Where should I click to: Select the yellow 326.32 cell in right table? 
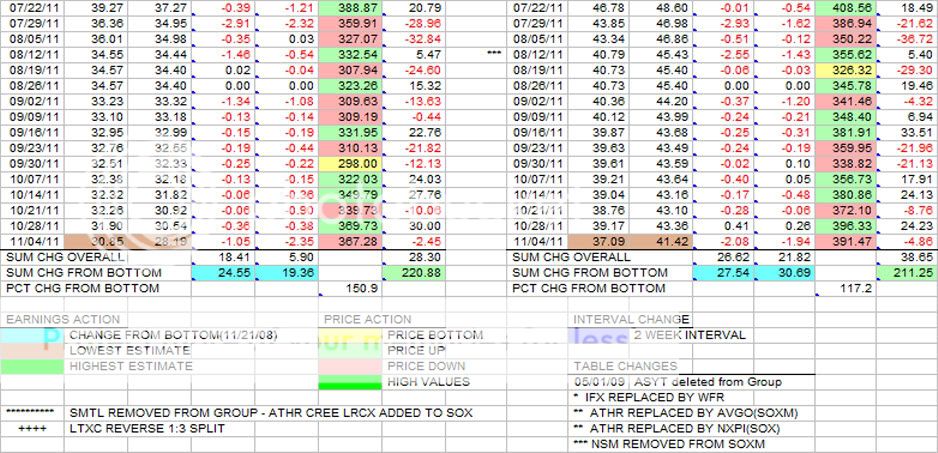(847, 71)
